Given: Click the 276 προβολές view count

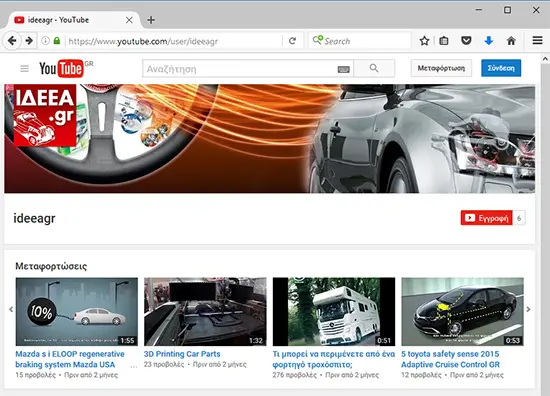Looking at the screenshot, I should 295,375.
